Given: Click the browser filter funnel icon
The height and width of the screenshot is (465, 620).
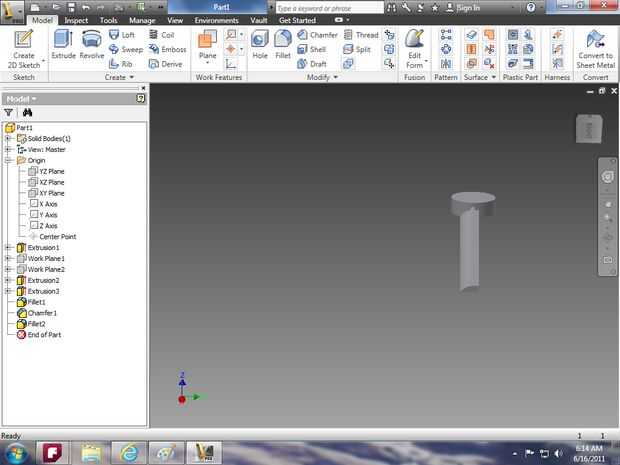Looking at the screenshot, I should click(8, 113).
